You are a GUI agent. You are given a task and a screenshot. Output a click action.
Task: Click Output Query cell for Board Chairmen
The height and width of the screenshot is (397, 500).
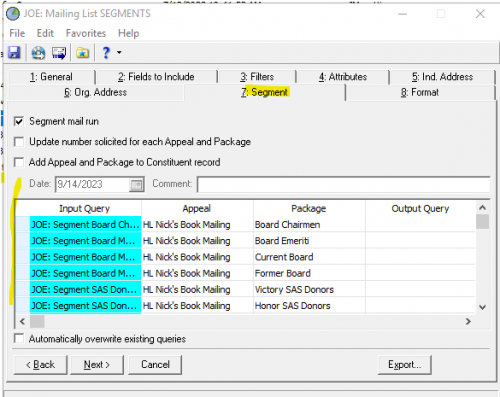(x=420, y=225)
